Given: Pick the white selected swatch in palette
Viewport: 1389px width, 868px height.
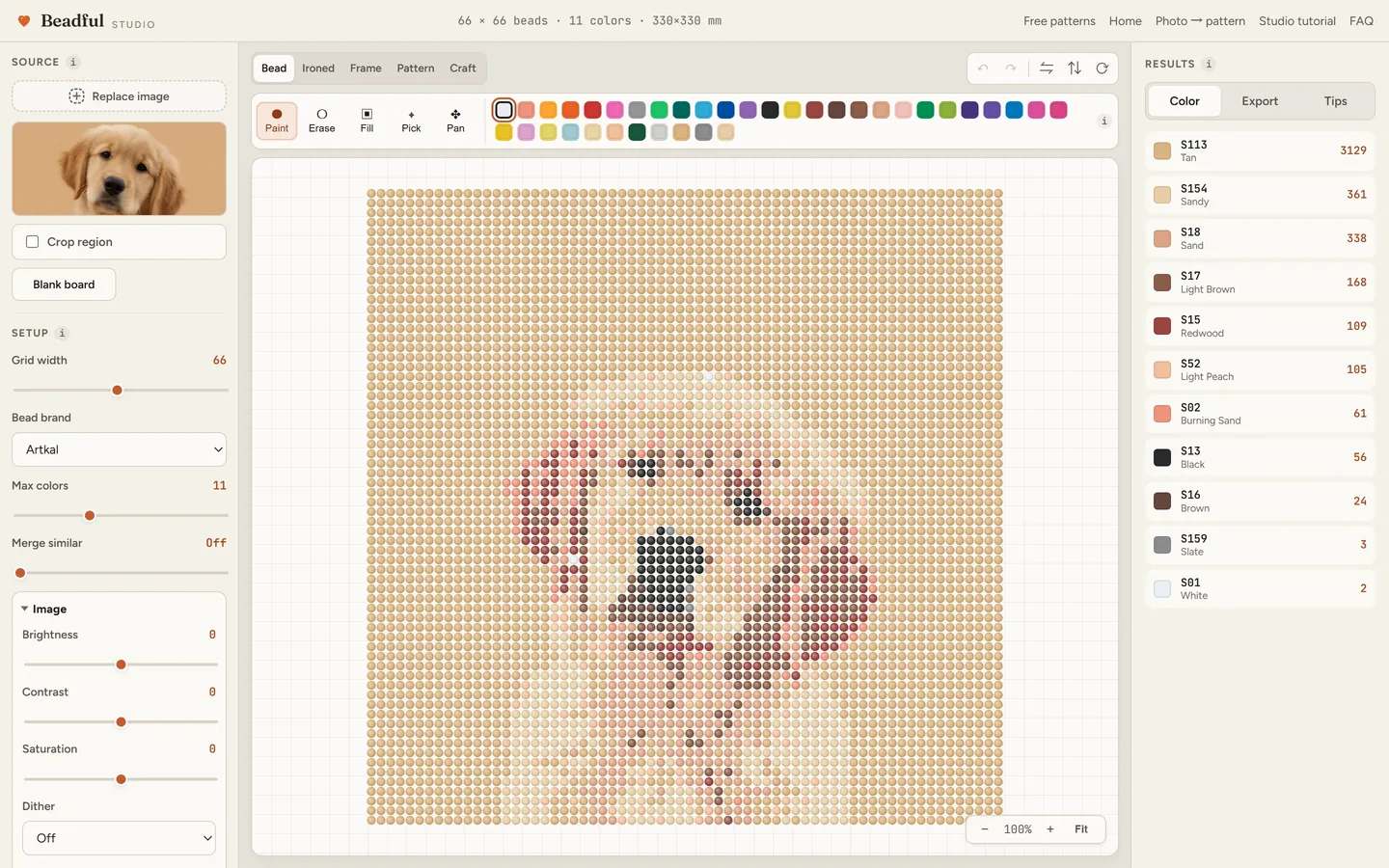Looking at the screenshot, I should (504, 110).
